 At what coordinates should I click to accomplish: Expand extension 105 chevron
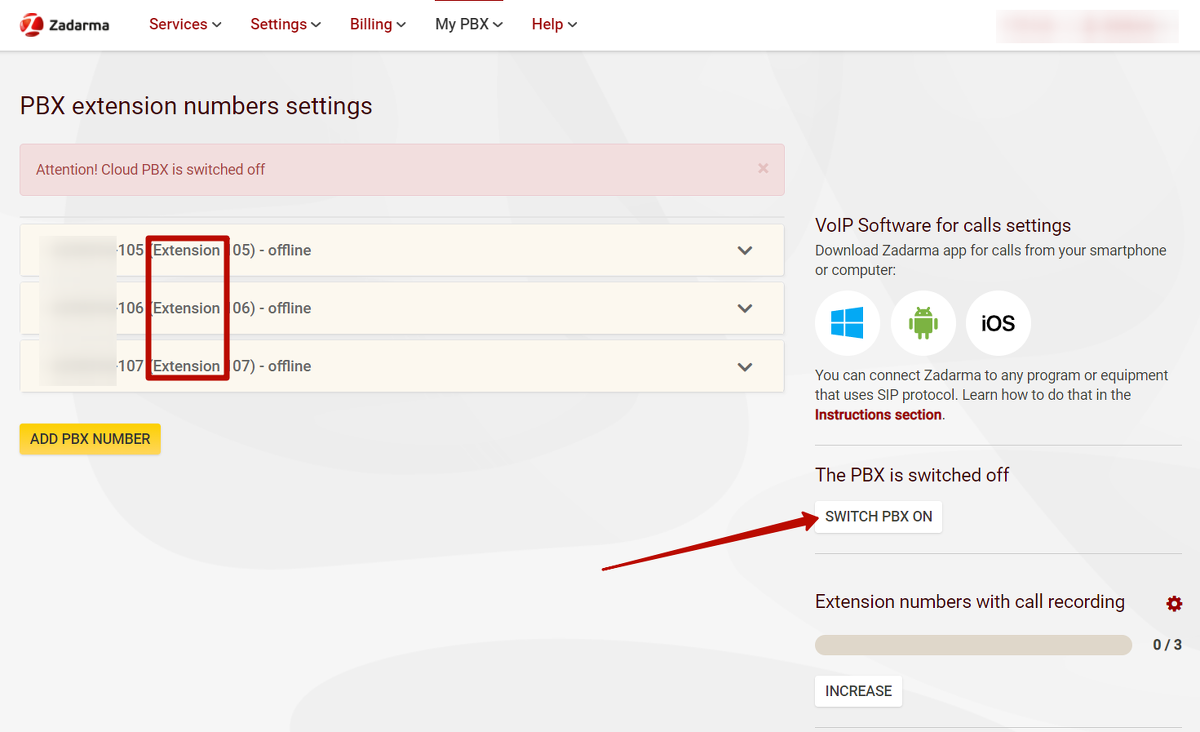click(744, 251)
